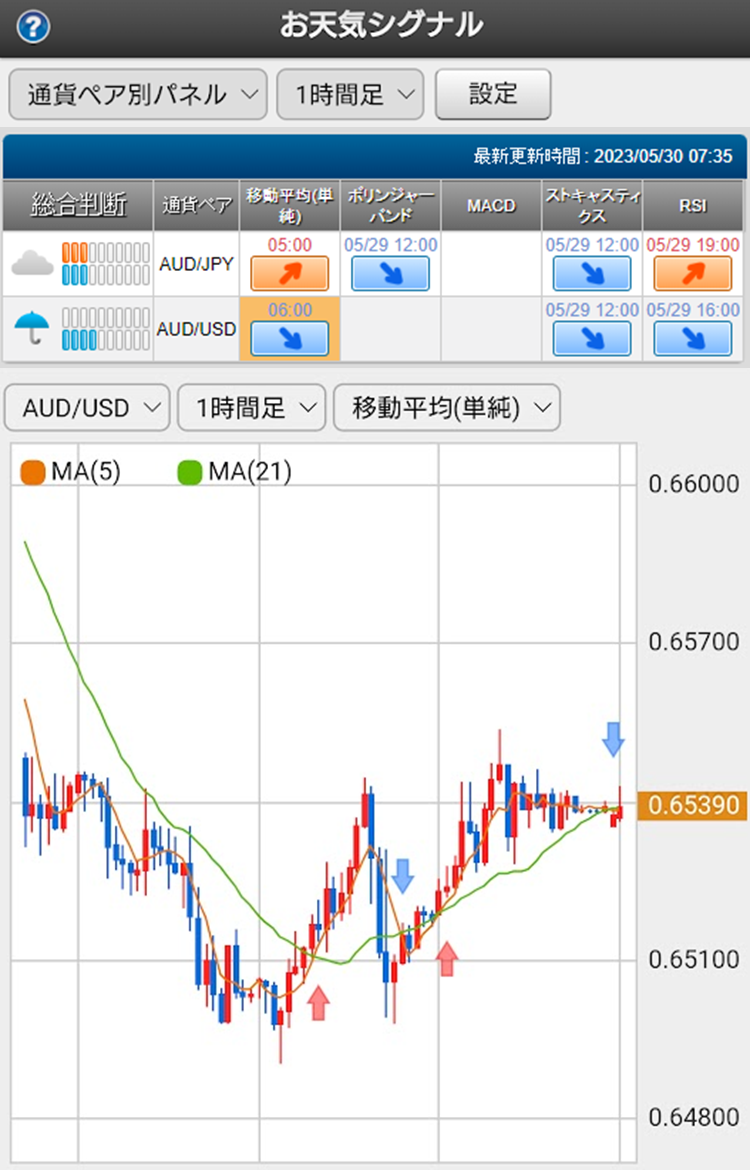Open the top 1時間足 timeframe dropdown
The image size is (750, 1170).
click(350, 94)
